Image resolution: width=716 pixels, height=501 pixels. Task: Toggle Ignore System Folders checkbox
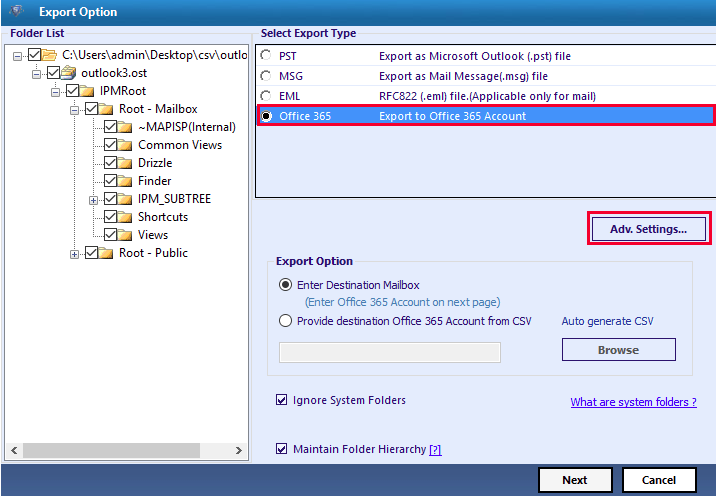pos(282,400)
